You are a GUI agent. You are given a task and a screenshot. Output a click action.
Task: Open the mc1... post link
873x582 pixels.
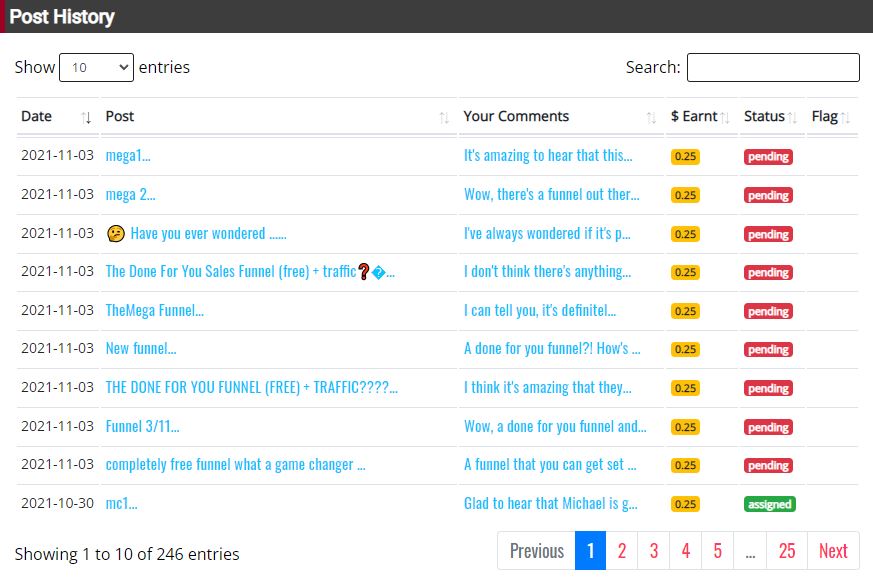point(121,503)
